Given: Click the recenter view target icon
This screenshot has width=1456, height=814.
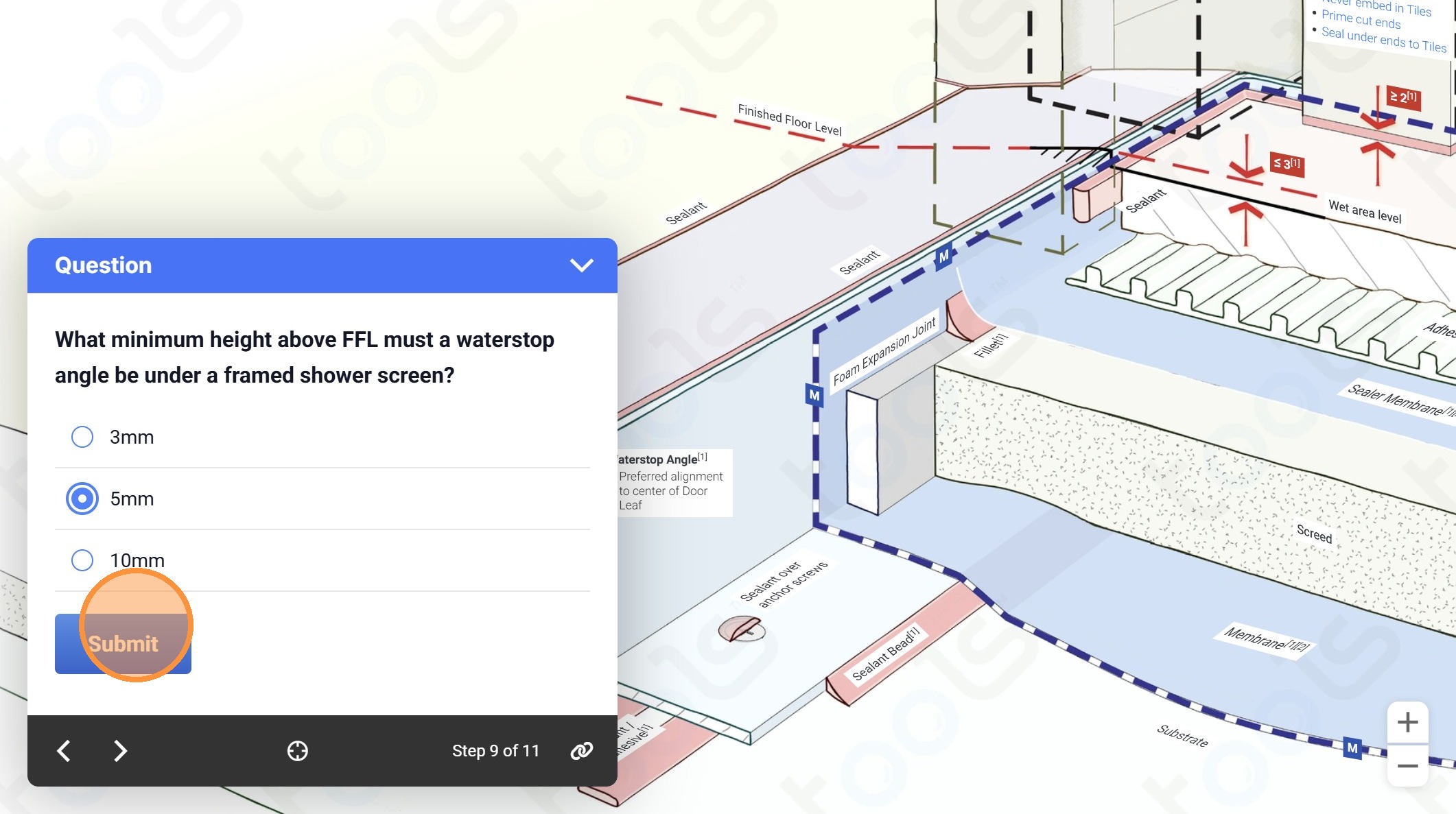Looking at the screenshot, I should [x=297, y=751].
